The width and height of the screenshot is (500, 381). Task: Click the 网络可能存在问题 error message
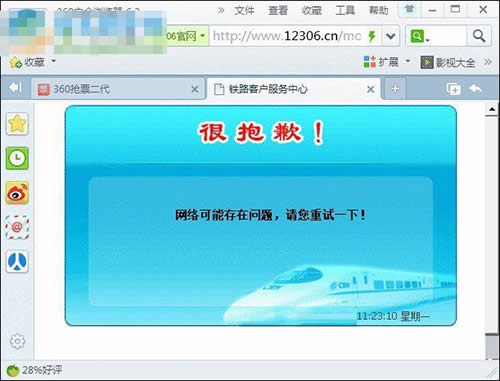coord(270,215)
